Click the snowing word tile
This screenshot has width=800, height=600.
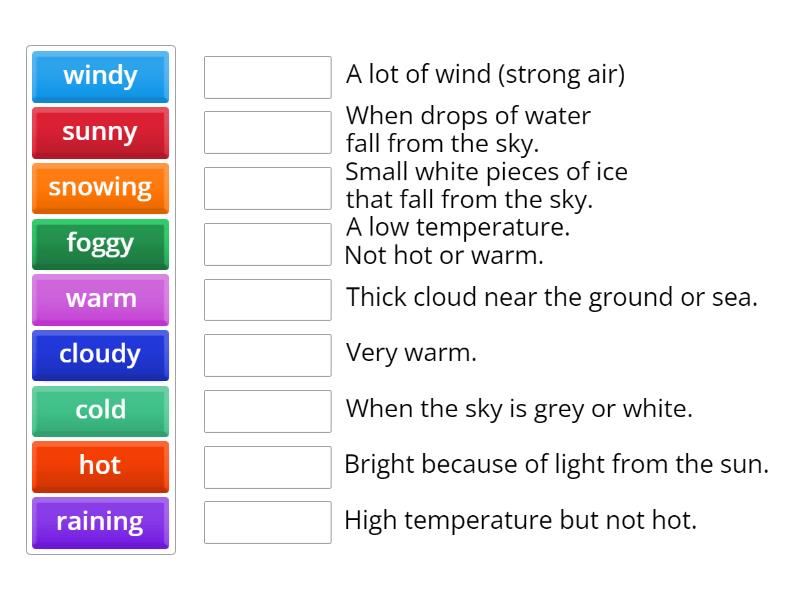tap(100, 188)
